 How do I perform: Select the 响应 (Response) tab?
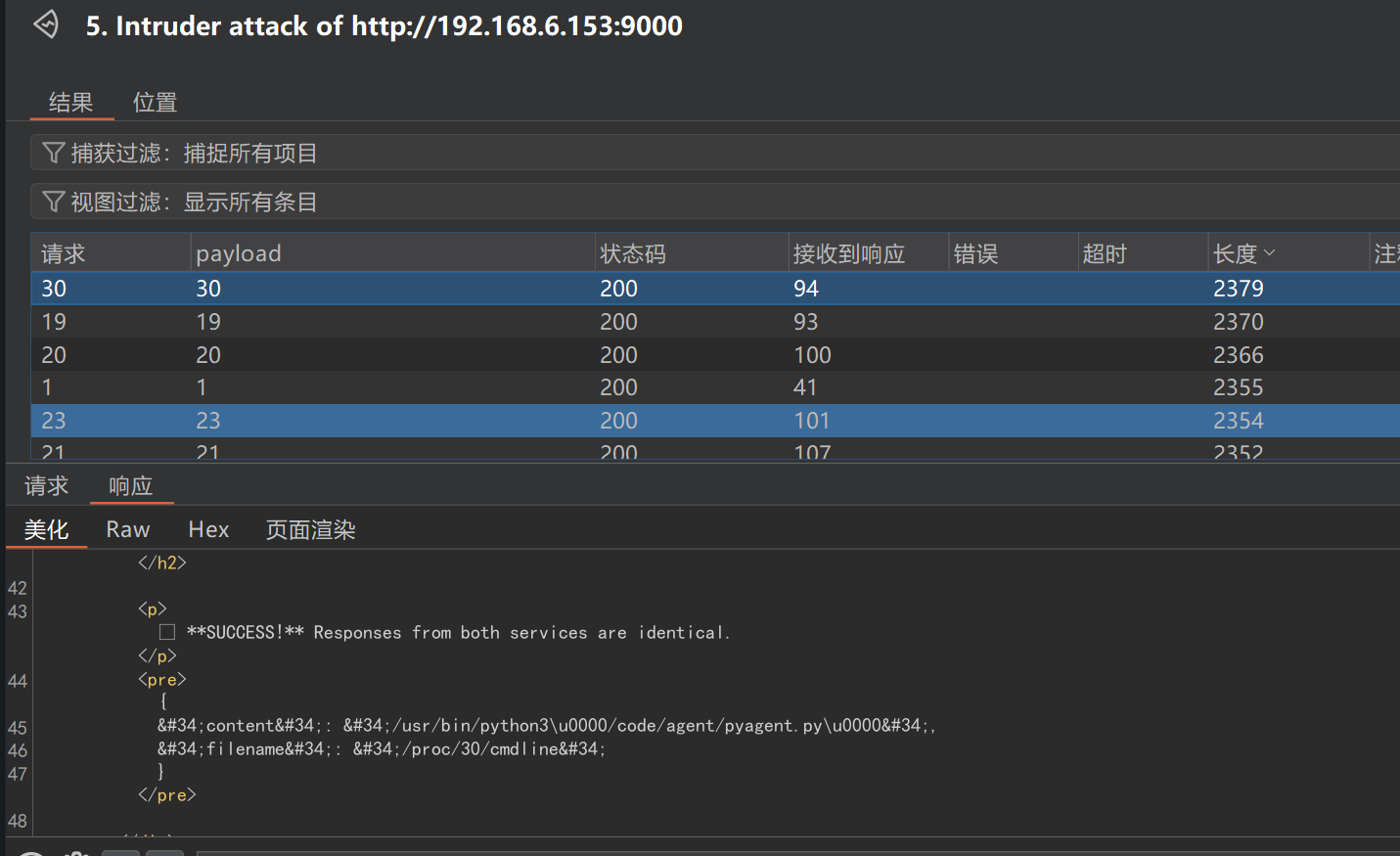coord(130,485)
